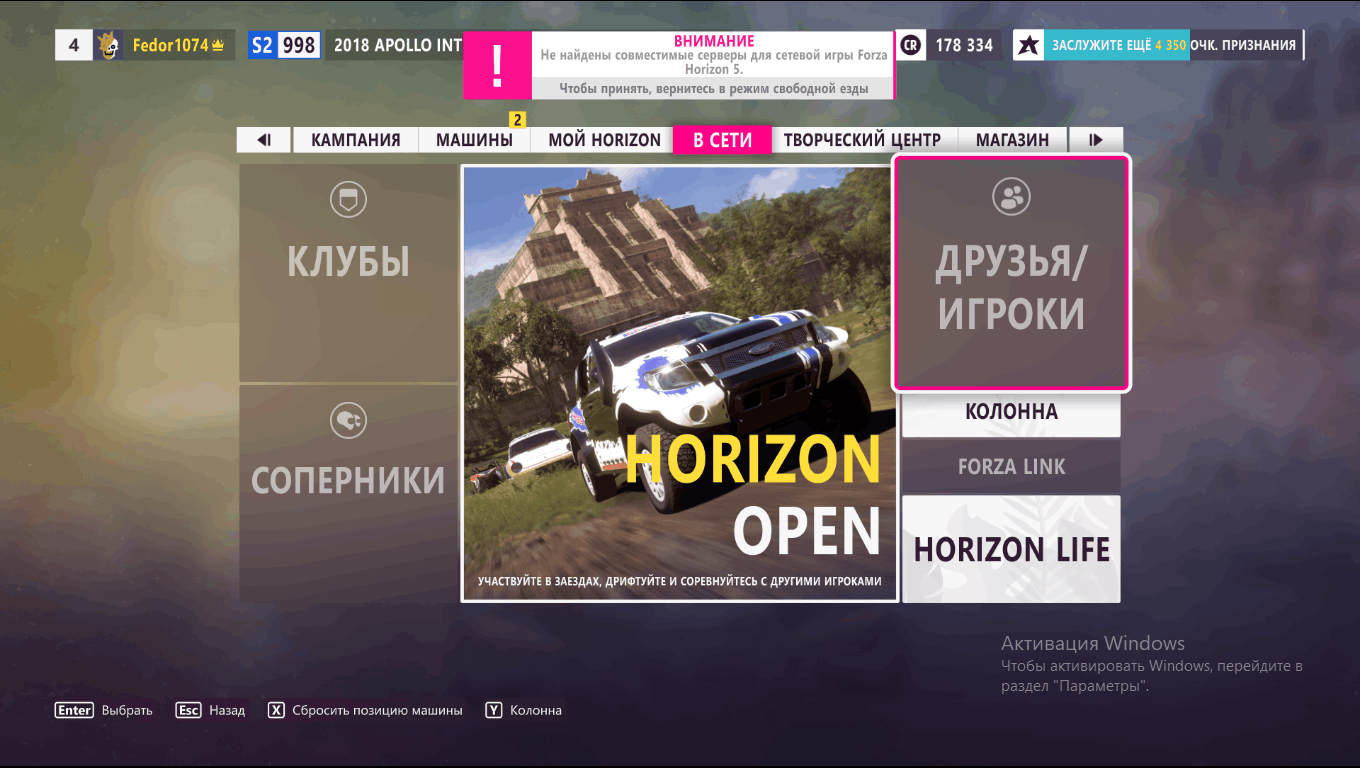Open the СОПЕРНИКИ tile

[x=348, y=493]
